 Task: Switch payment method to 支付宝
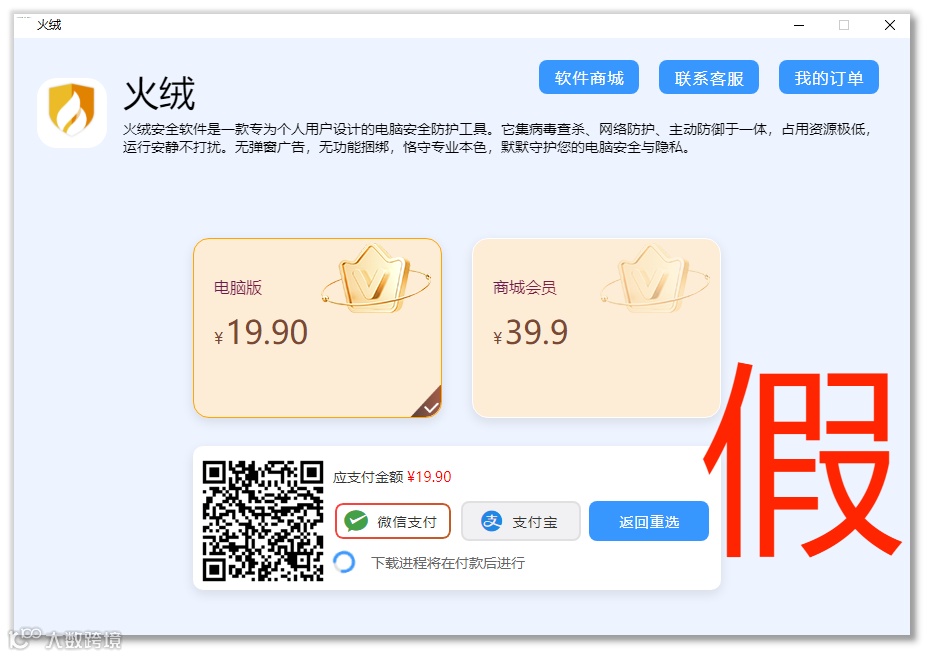(x=521, y=521)
